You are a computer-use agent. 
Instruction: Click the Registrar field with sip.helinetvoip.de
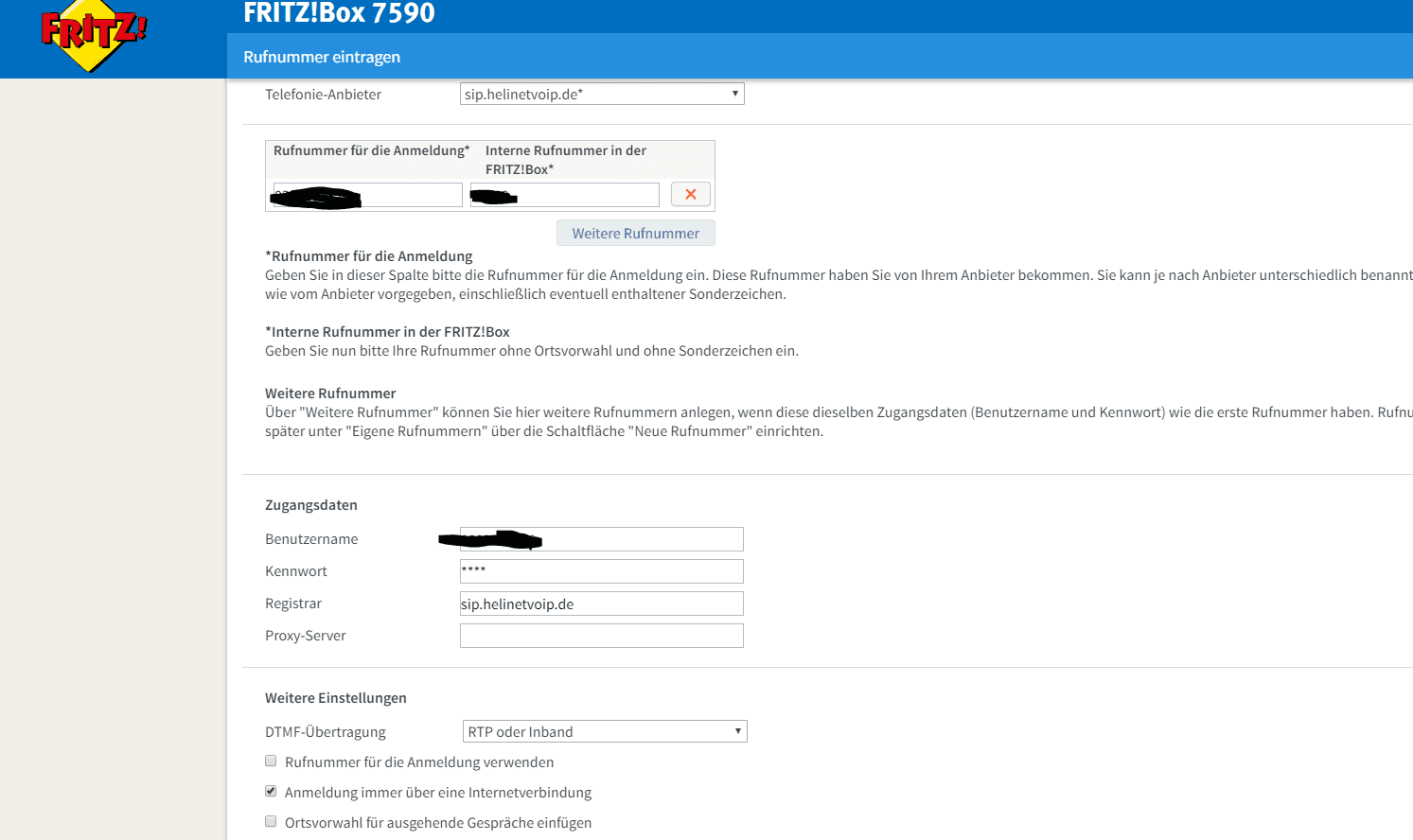point(602,604)
